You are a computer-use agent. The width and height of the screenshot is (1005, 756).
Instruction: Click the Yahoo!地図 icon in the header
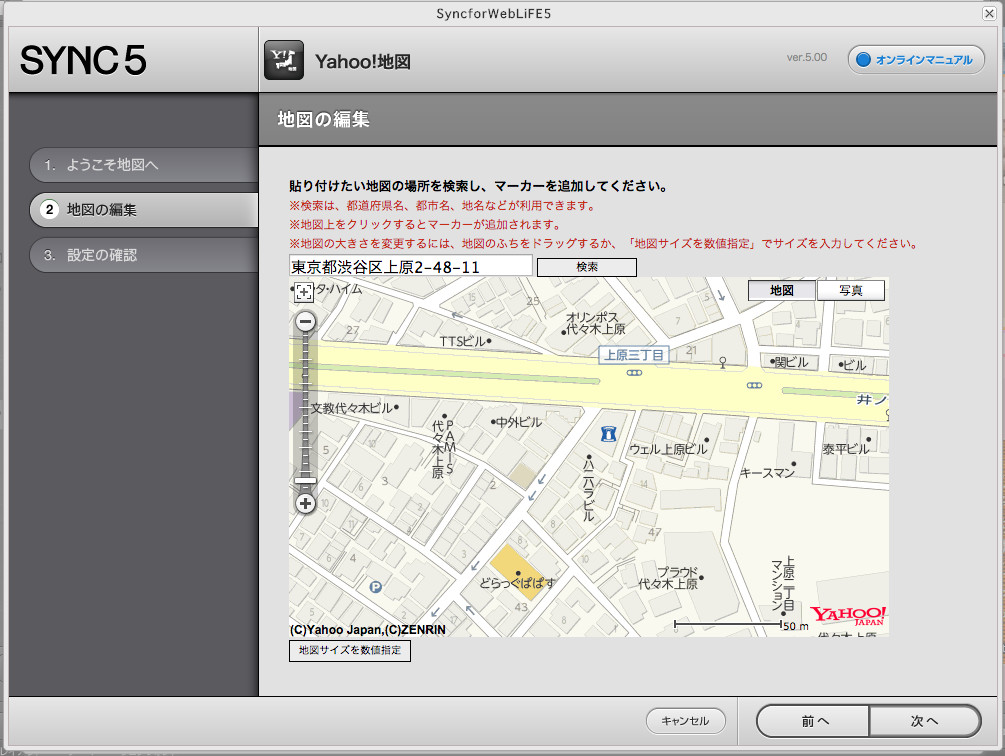coord(283,57)
